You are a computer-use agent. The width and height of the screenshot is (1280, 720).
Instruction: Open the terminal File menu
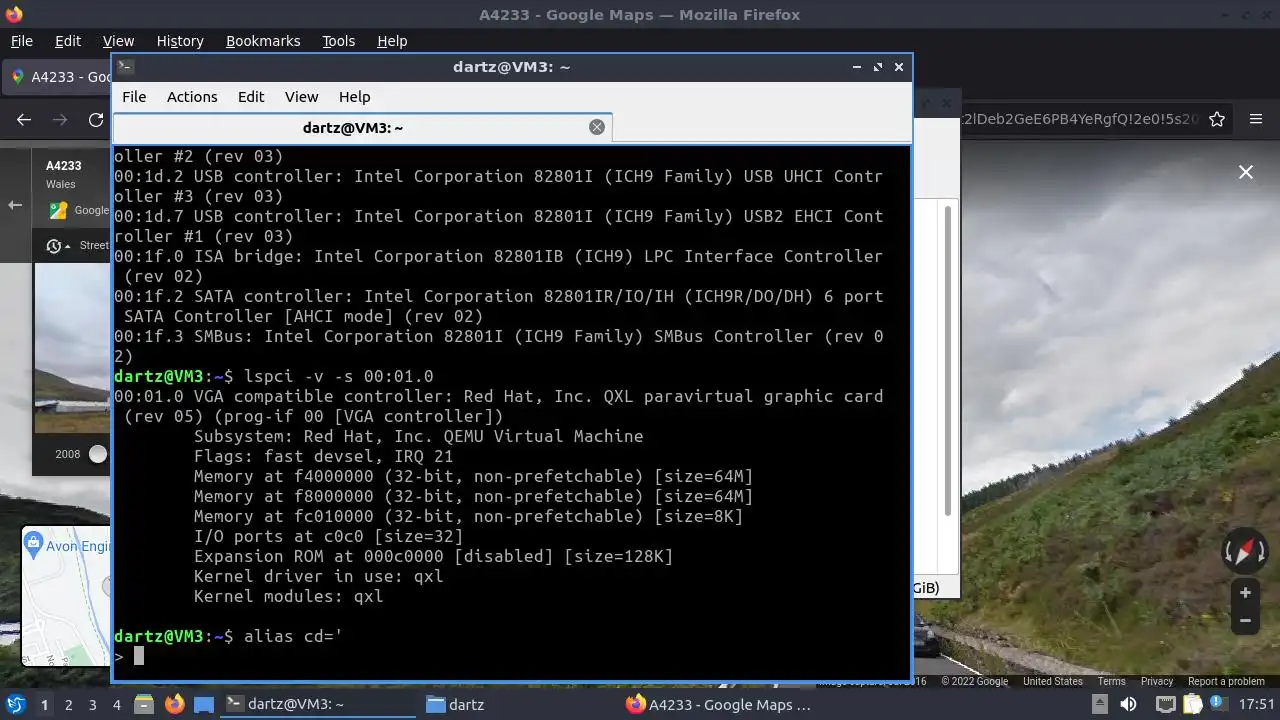pyautogui.click(x=134, y=97)
